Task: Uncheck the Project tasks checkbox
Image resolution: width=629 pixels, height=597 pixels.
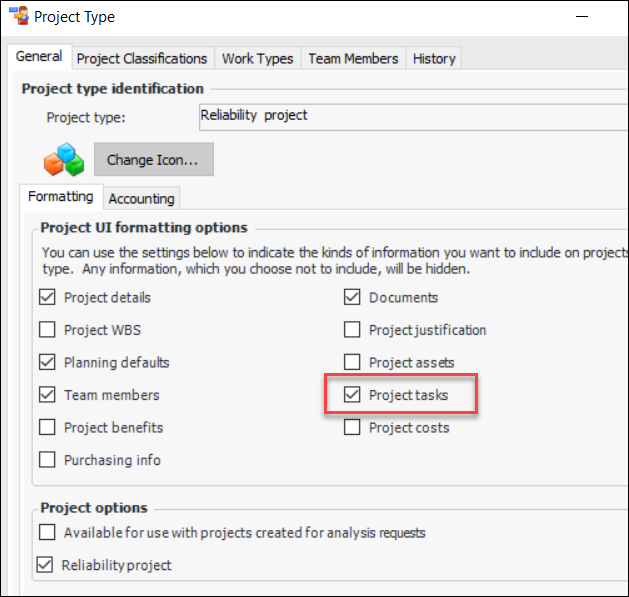Action: point(352,395)
